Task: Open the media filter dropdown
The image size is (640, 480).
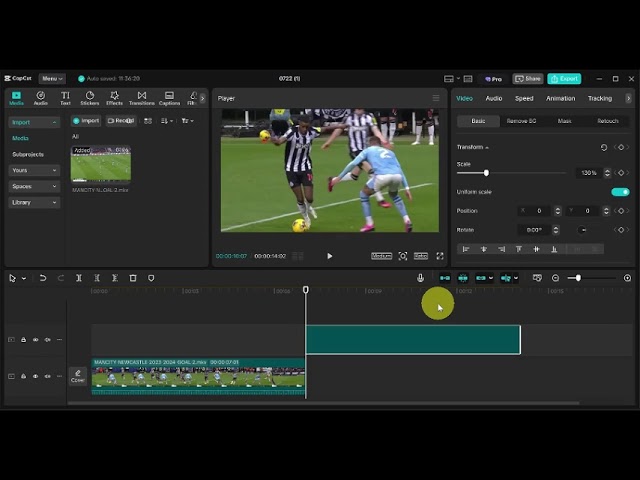Action: (187, 121)
